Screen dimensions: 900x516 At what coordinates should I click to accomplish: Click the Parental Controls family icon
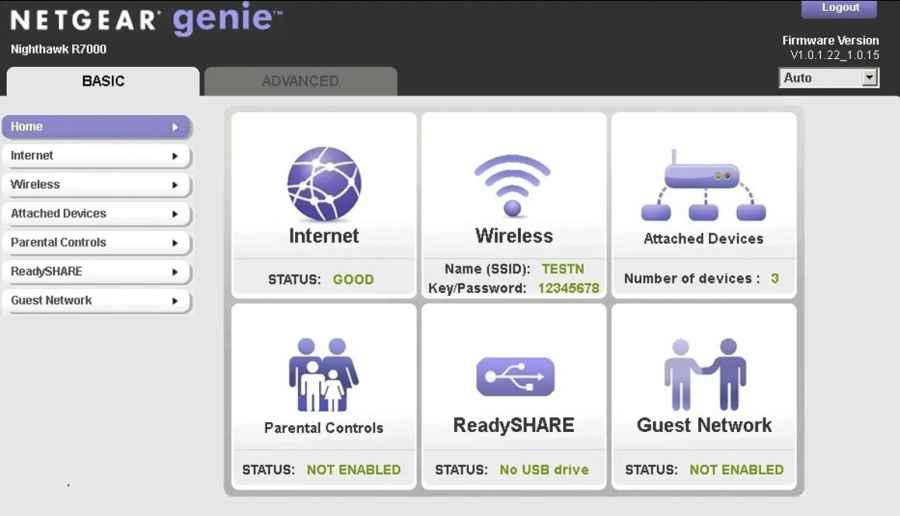click(324, 374)
